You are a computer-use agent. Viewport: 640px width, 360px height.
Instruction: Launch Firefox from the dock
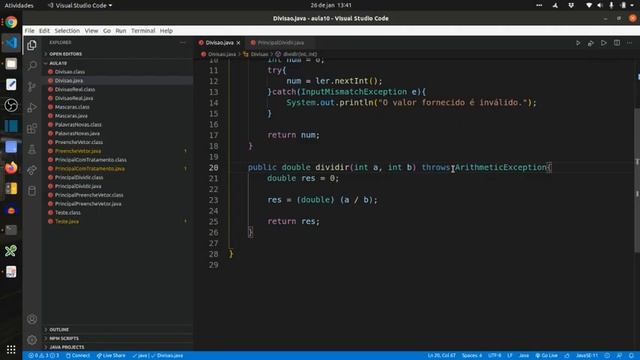pyautogui.click(x=11, y=167)
